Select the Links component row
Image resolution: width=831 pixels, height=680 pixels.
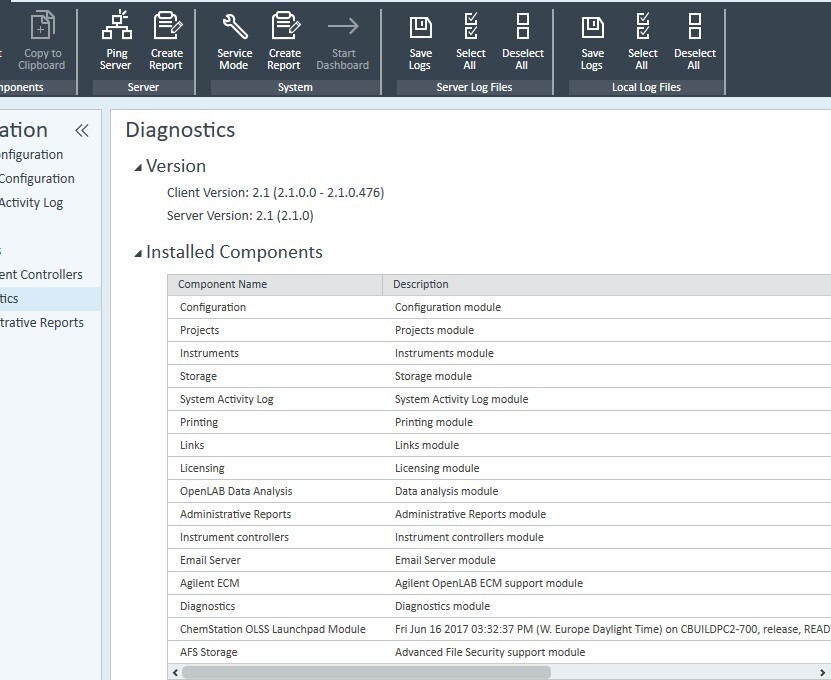pyautogui.click(x=499, y=445)
